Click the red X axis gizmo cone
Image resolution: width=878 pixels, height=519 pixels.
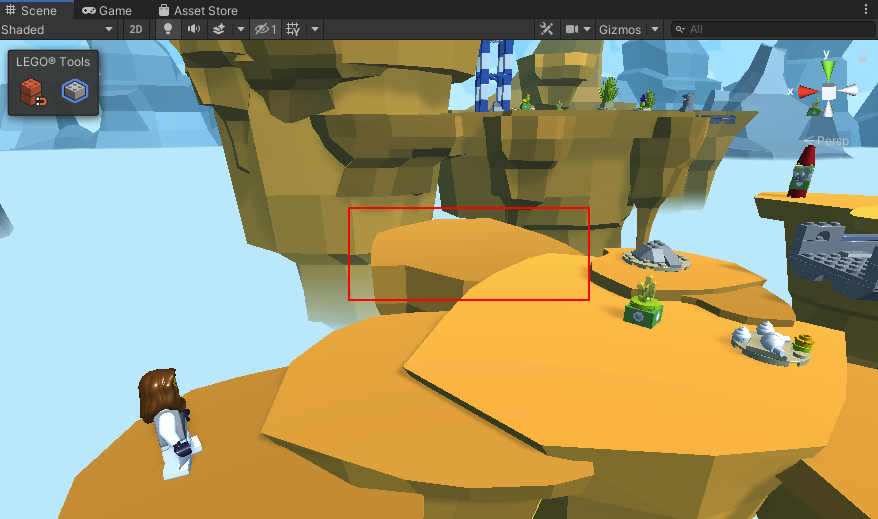pos(807,91)
